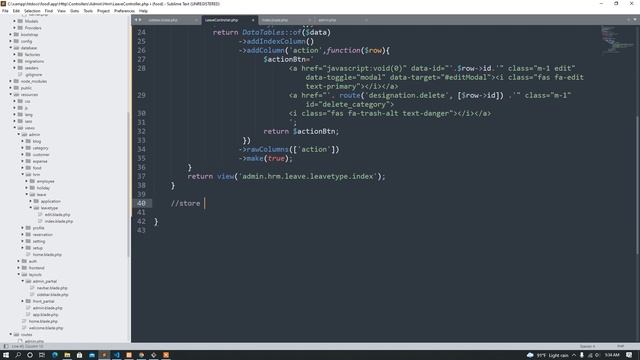
Task: Select the expense folder icon
Action: tap(28, 161)
